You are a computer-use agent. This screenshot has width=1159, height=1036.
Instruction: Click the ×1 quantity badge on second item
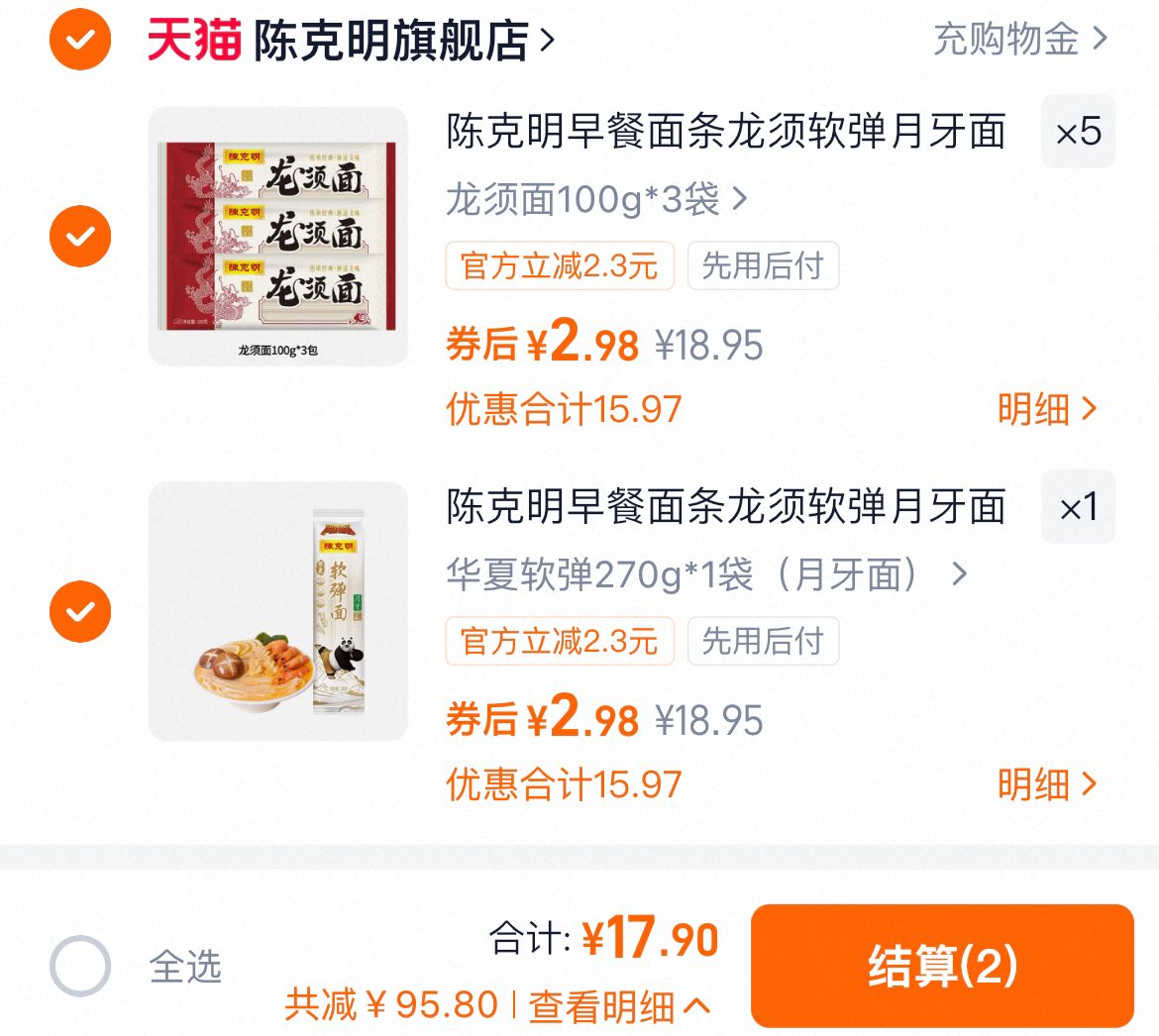[1078, 507]
